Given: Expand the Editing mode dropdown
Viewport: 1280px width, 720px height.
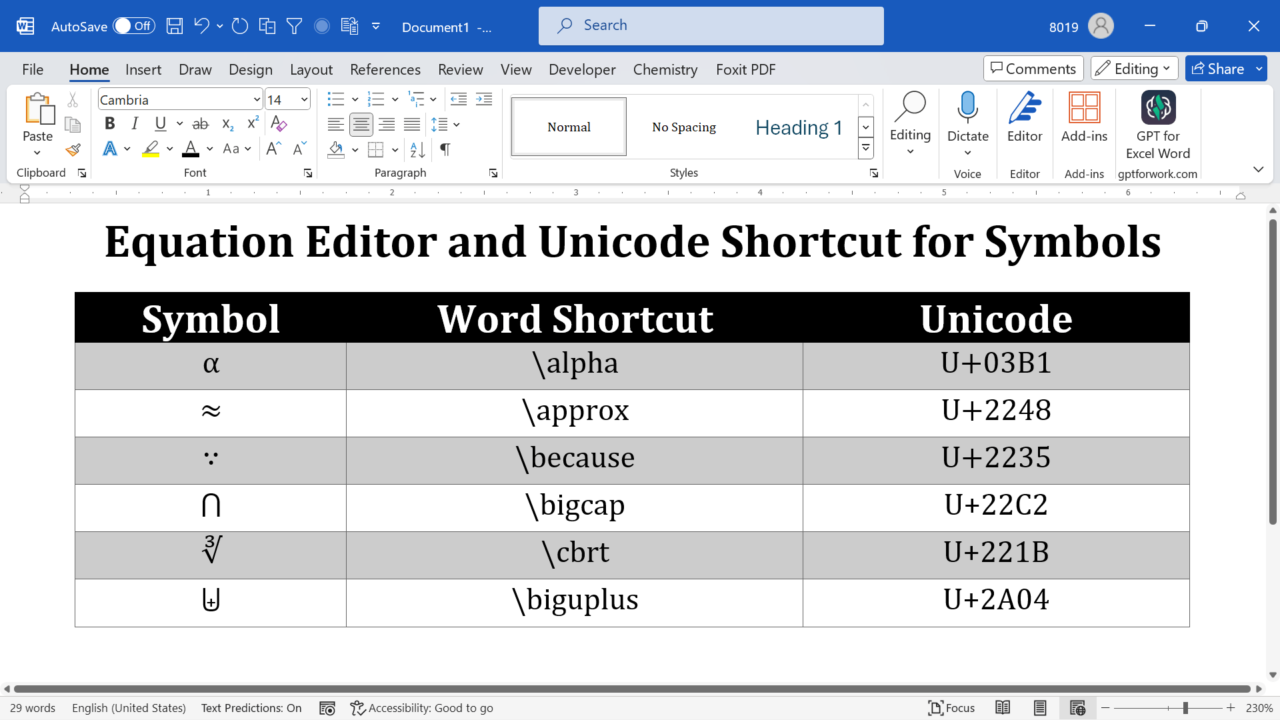Looking at the screenshot, I should (1134, 69).
